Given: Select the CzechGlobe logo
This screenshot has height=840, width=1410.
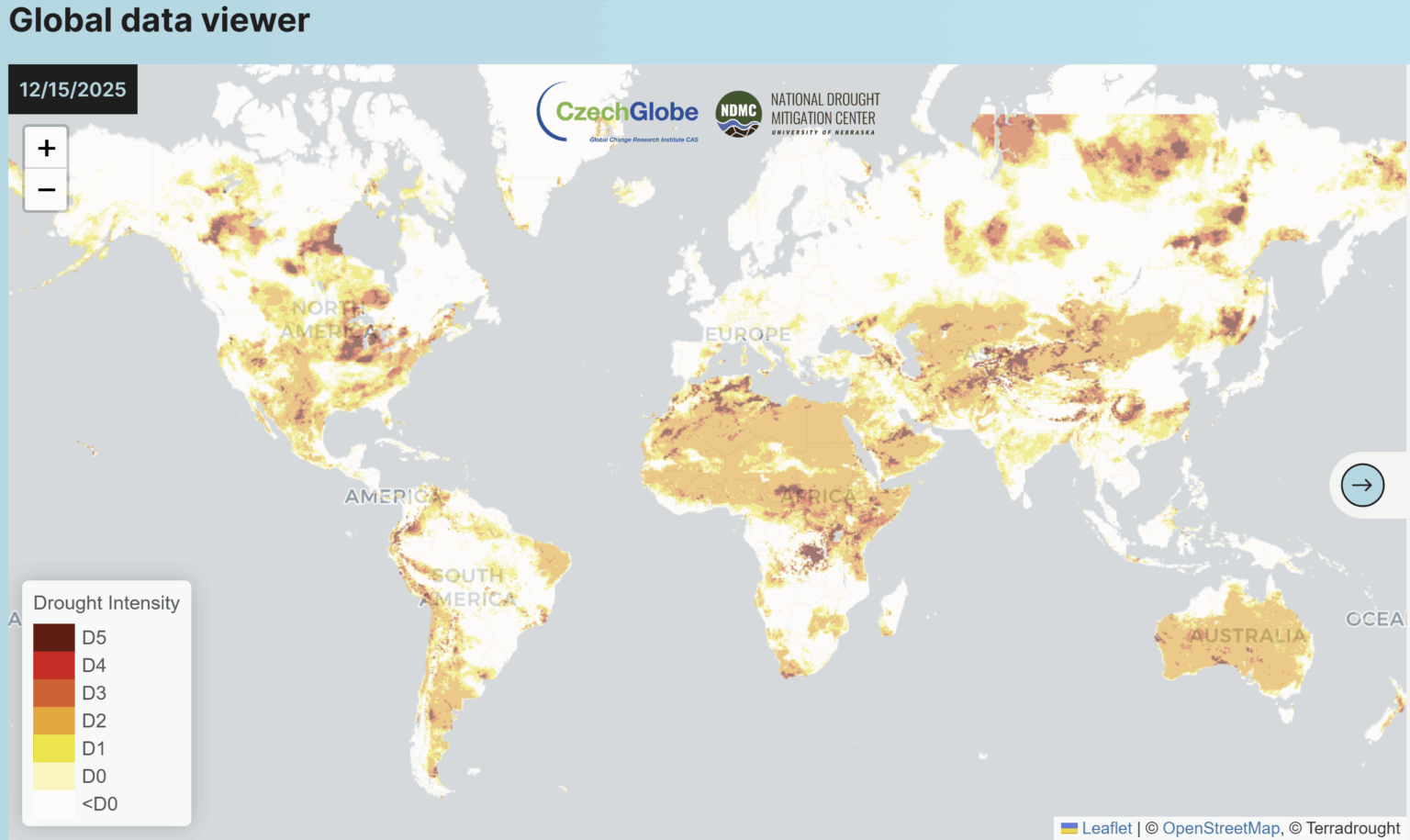Looking at the screenshot, I should 617,111.
